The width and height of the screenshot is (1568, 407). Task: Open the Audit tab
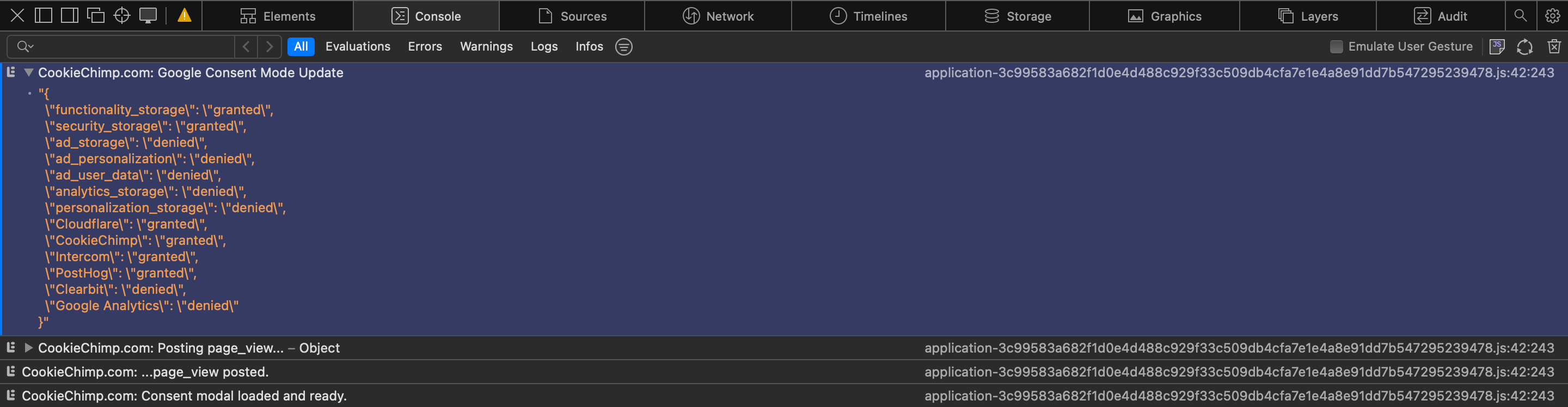tap(1441, 16)
